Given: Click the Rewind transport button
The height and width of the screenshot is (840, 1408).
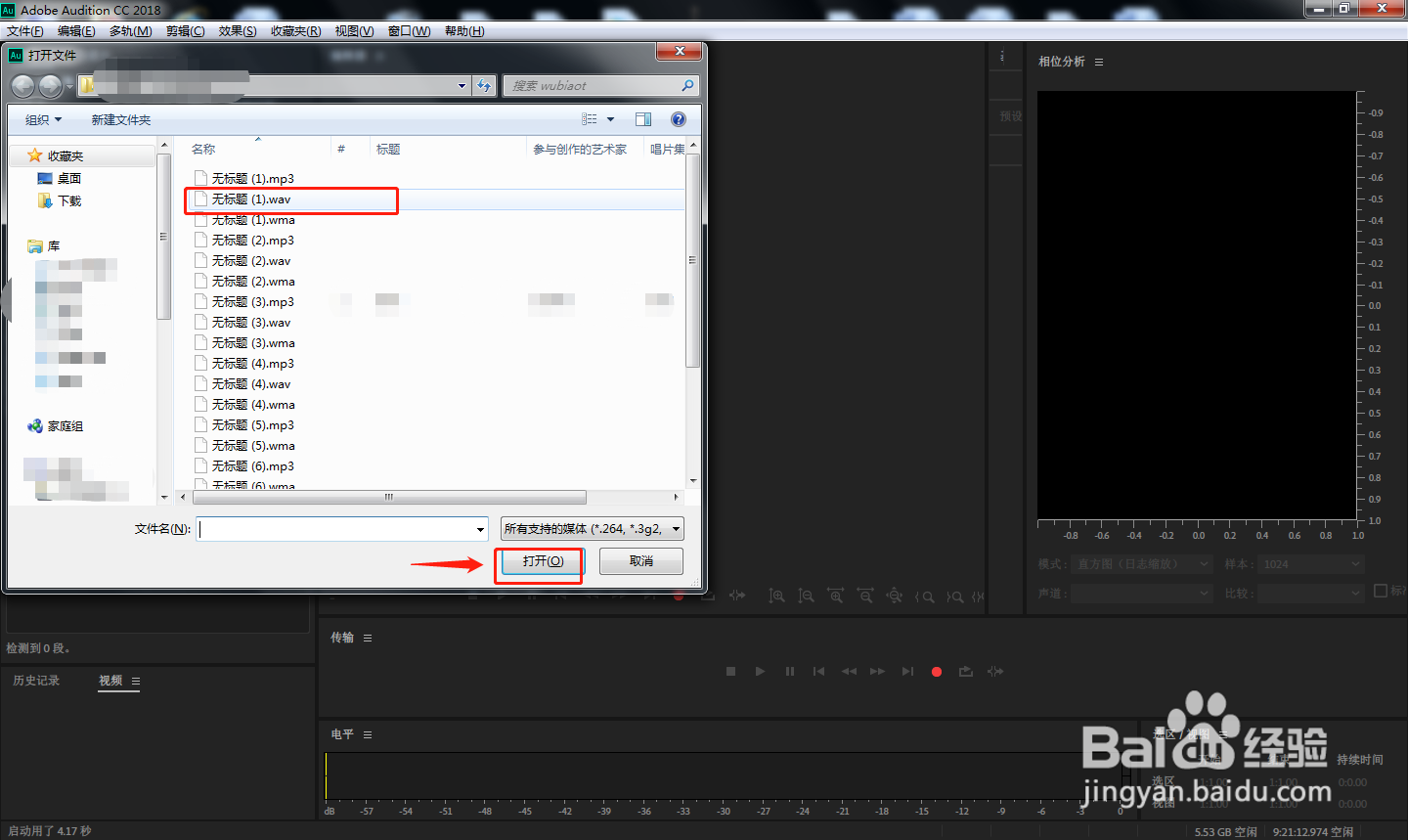Looking at the screenshot, I should pyautogui.click(x=849, y=672).
